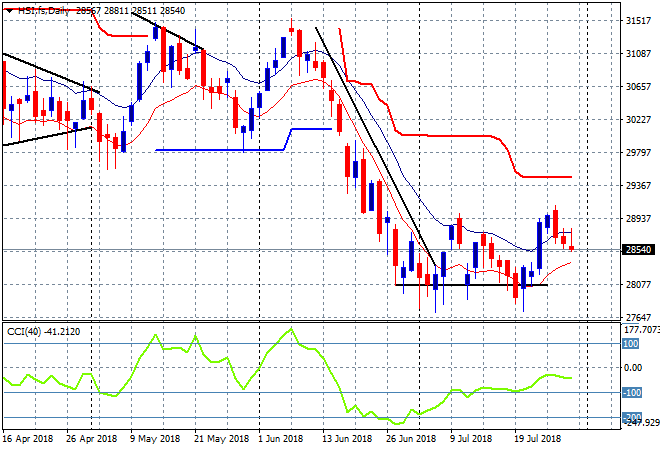This screenshot has width=660, height=450.
Task: Click the CCI -100 level label
Action: [632, 393]
